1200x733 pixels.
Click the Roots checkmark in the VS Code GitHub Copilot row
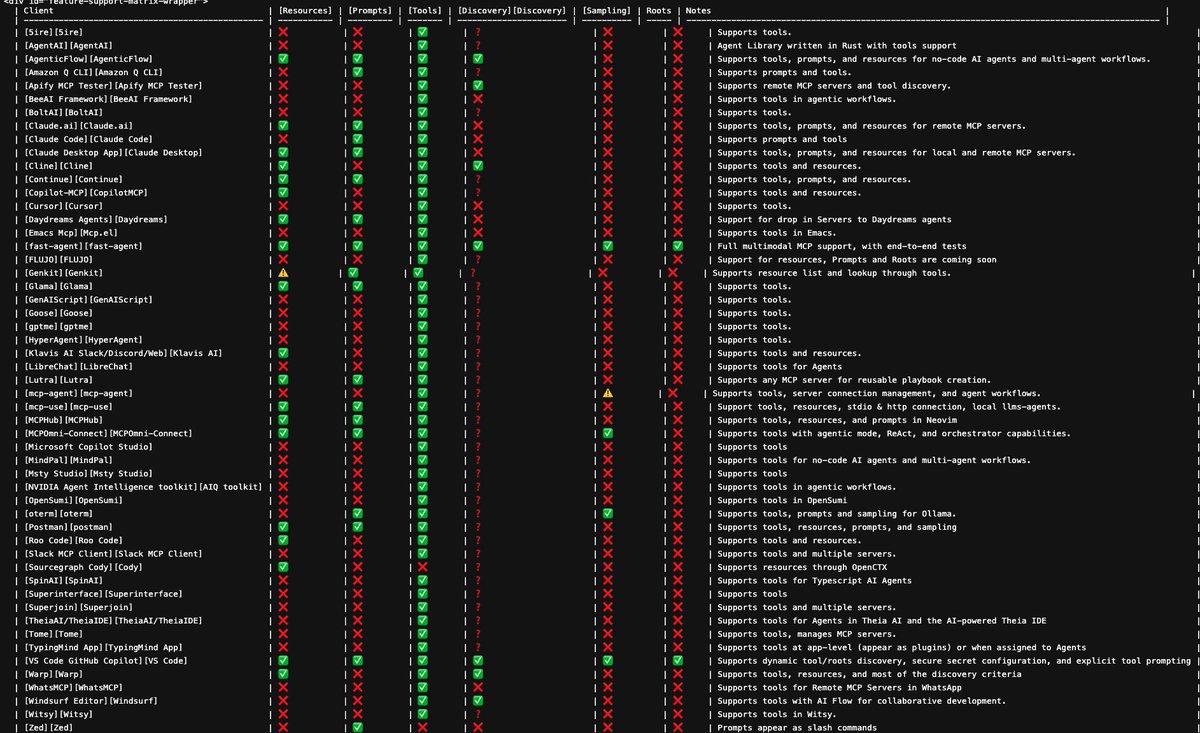coord(678,660)
